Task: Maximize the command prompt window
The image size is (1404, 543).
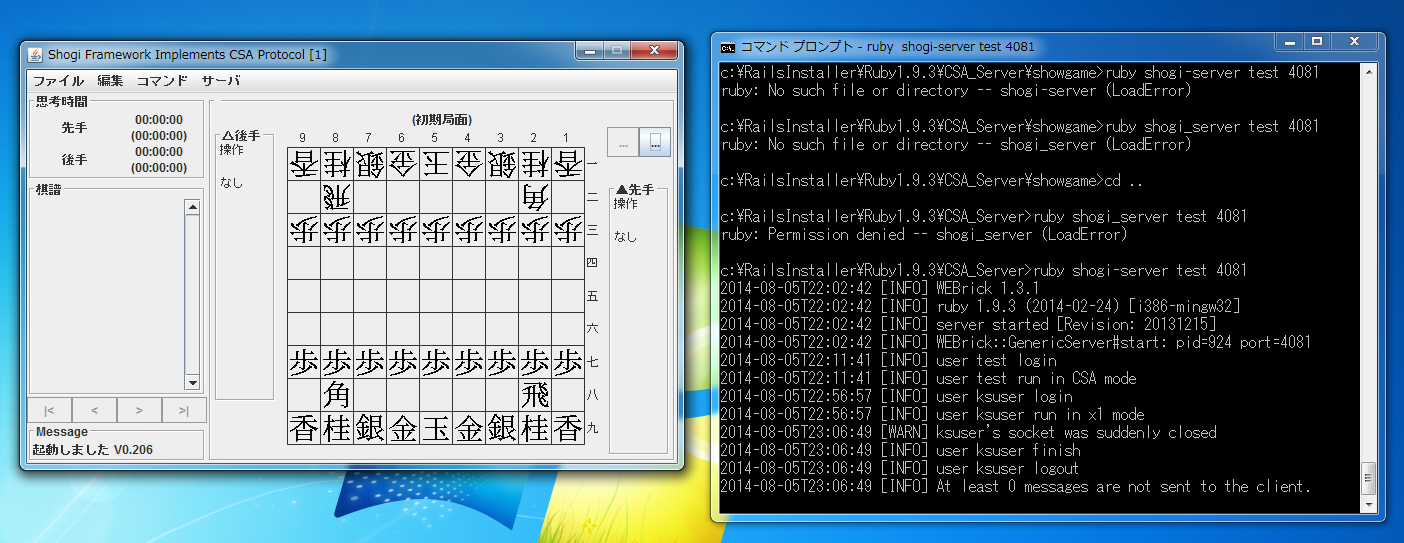Action: click(x=1317, y=42)
